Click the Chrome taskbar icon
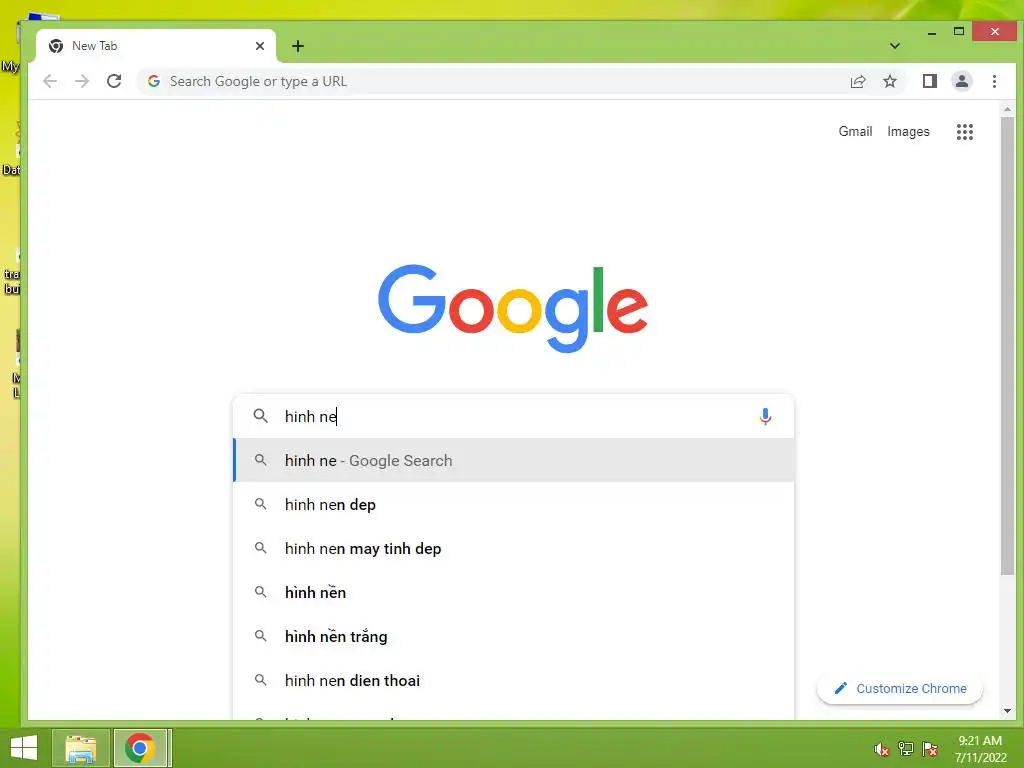 [140, 748]
